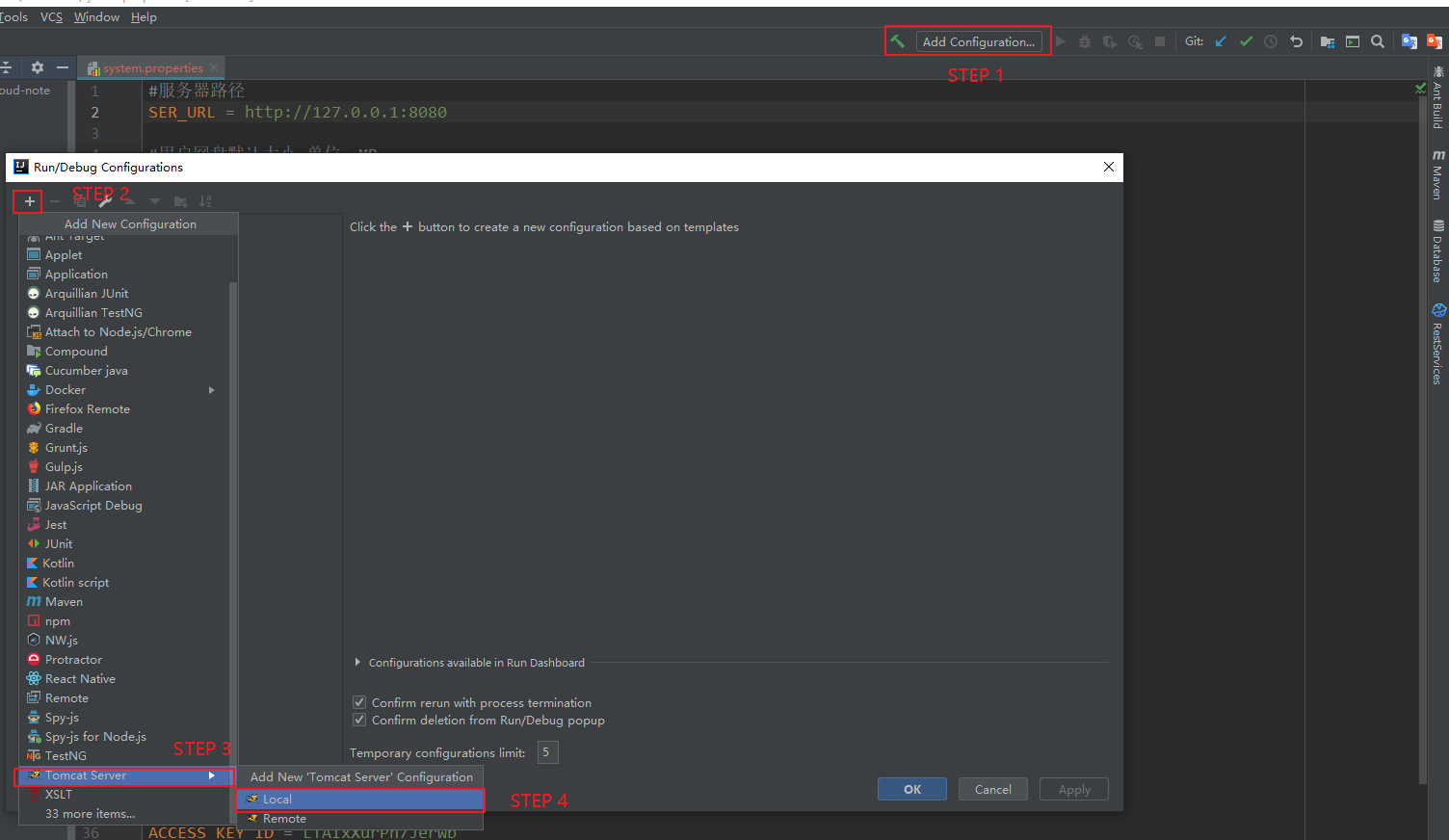
Task: Click the Temporary configurations limit field
Action: tap(547, 752)
